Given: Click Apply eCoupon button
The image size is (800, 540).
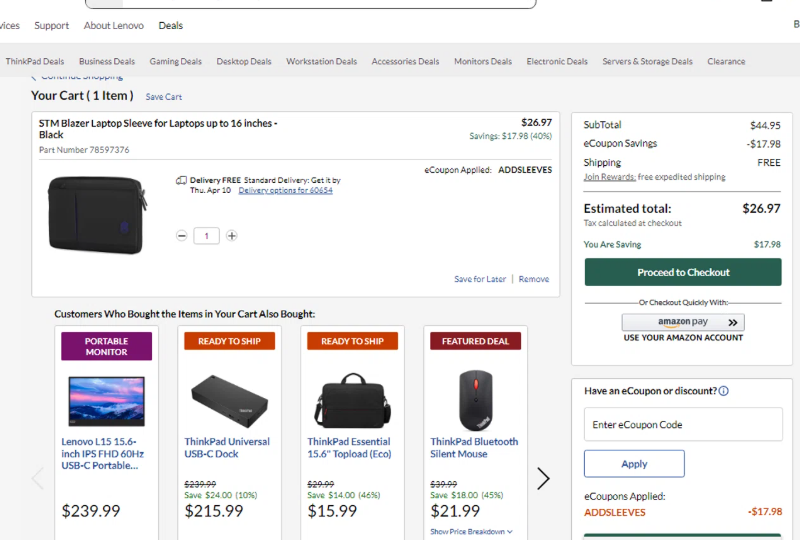Looking at the screenshot, I should 634,463.
